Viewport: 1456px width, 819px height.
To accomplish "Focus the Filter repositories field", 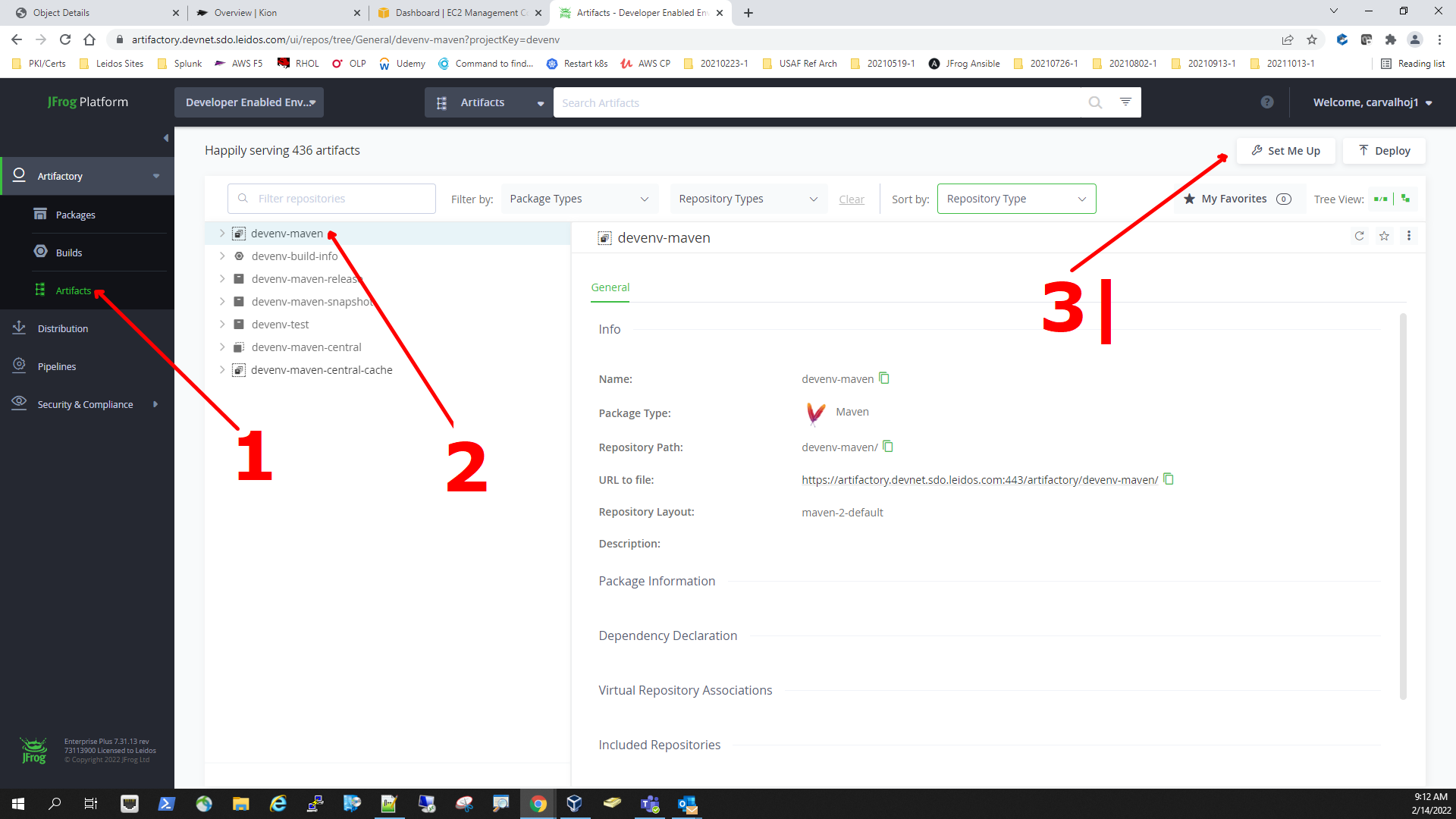I will click(331, 199).
